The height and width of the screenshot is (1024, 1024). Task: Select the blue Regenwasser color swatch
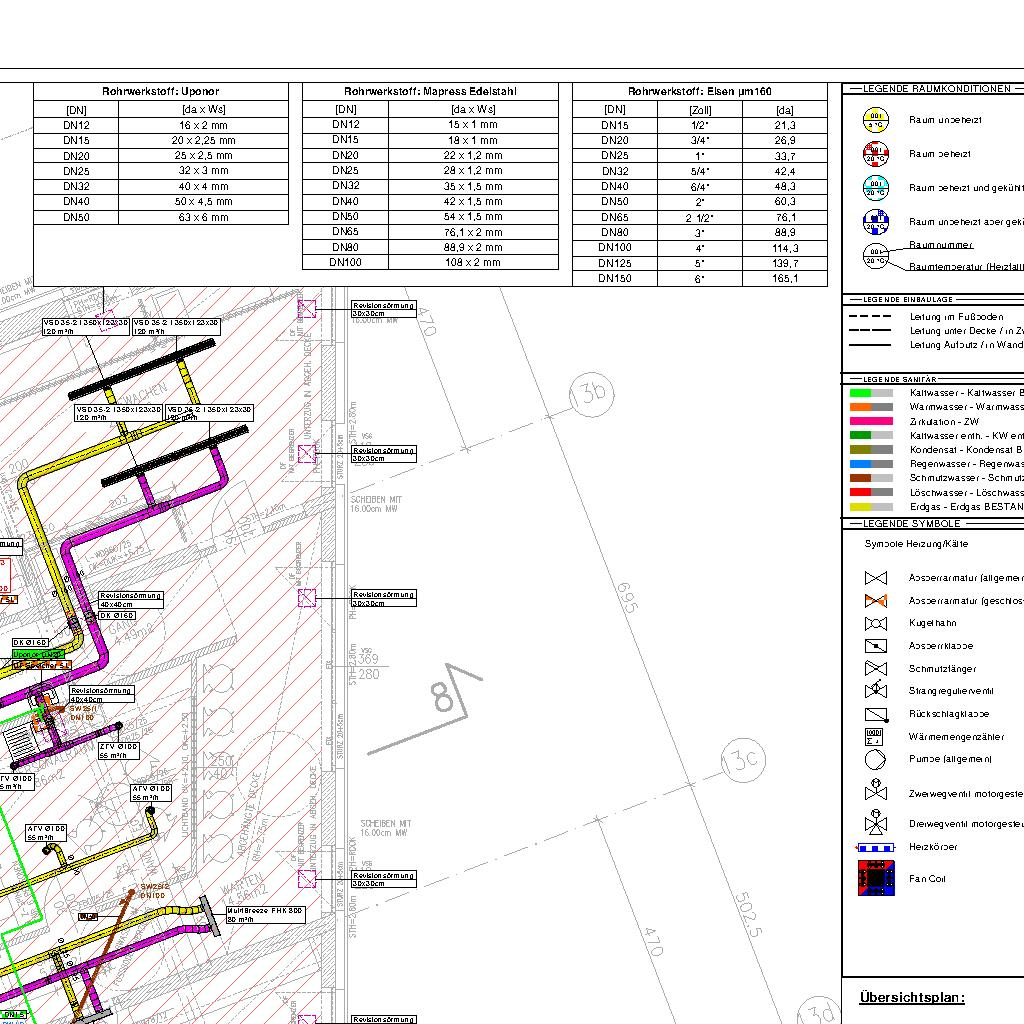point(870,464)
